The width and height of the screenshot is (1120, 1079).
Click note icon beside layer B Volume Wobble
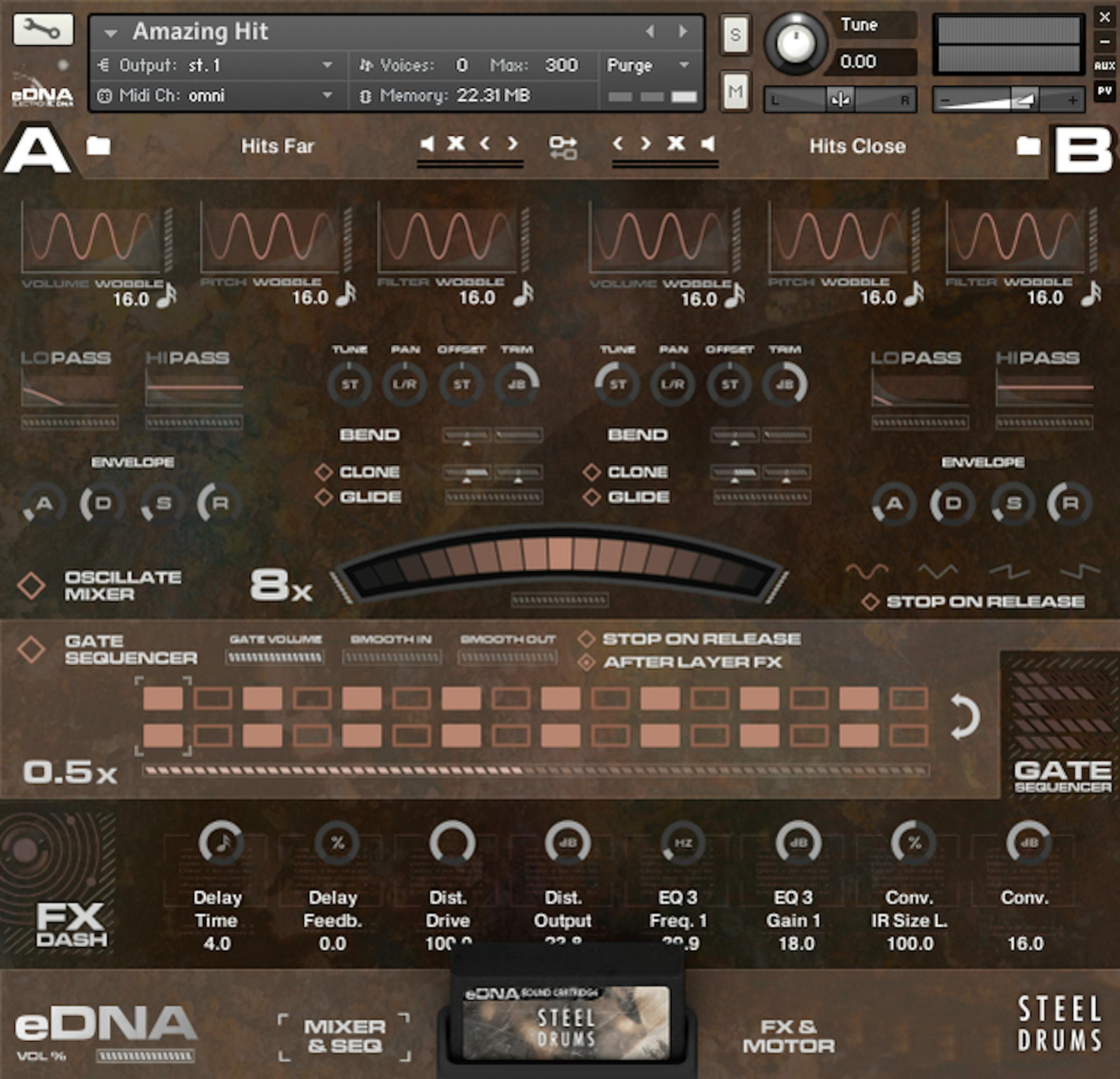(x=734, y=296)
